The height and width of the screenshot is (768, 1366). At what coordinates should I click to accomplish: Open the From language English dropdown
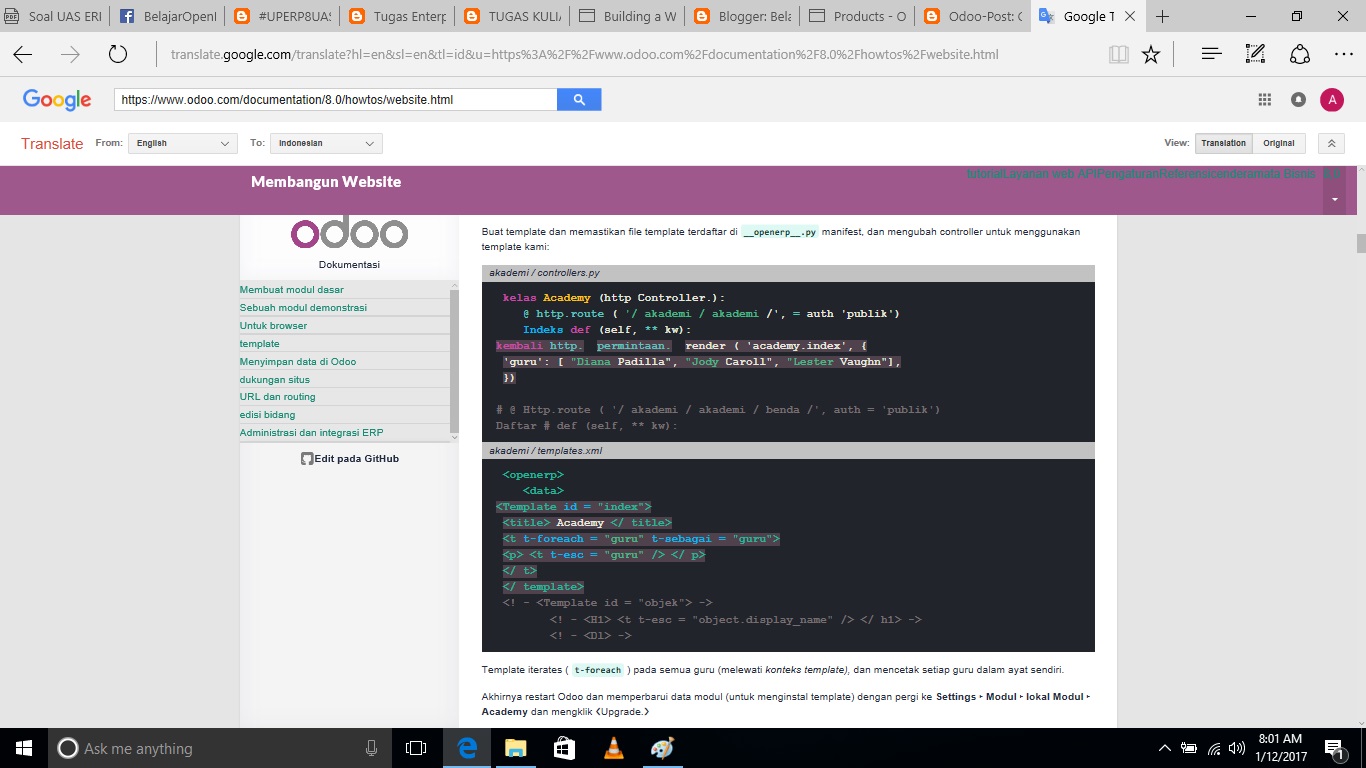[x=183, y=143]
